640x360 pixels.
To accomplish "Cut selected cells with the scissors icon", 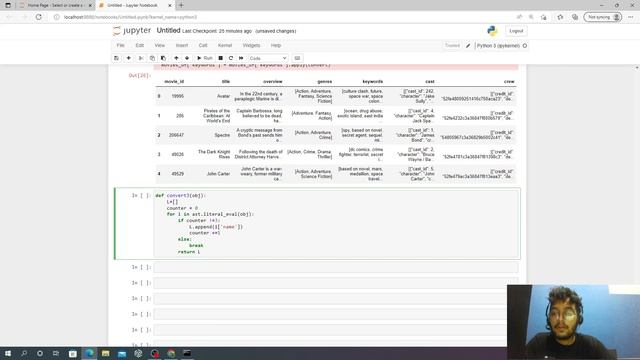I will click(141, 58).
